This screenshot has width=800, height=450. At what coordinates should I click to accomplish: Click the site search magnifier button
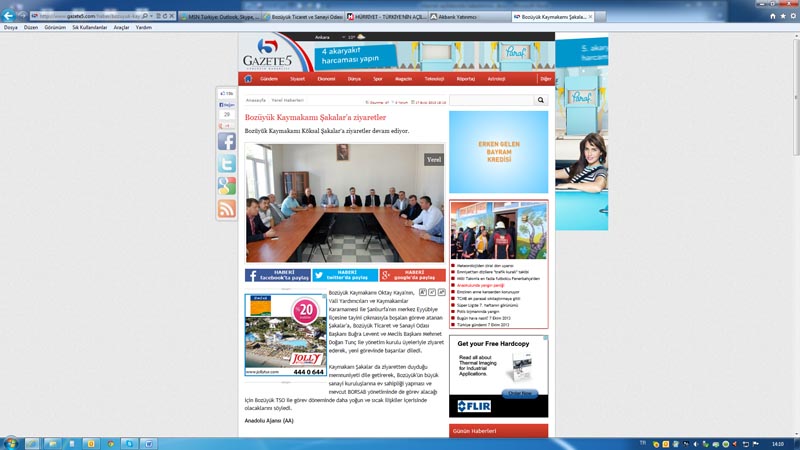click(x=541, y=101)
